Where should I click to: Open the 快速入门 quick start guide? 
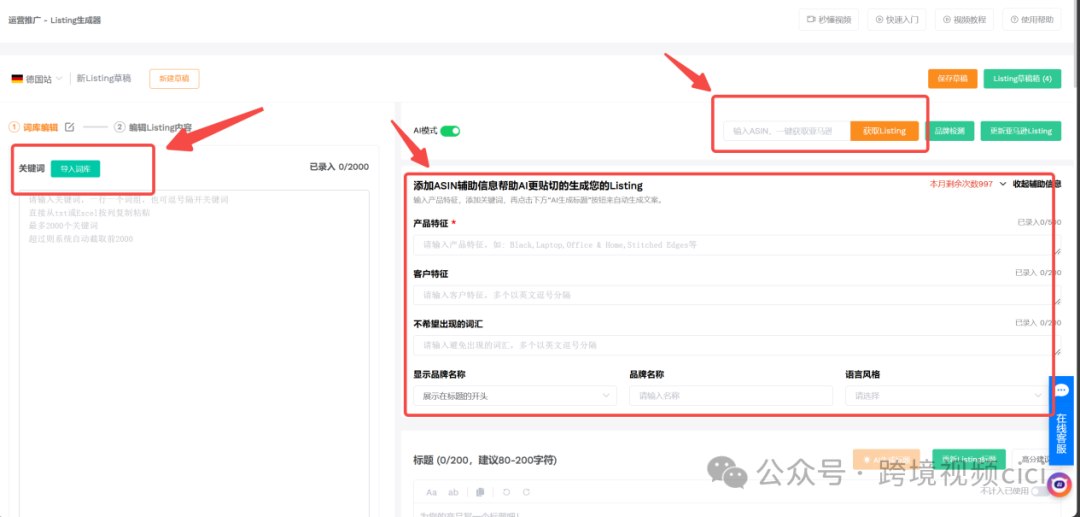[897, 19]
